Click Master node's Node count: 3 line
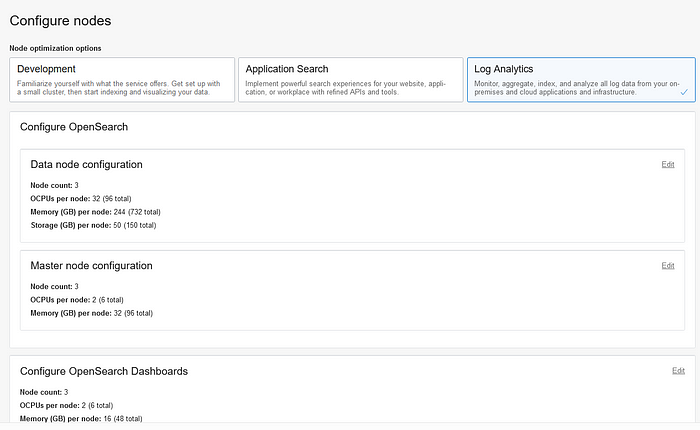 (54, 287)
